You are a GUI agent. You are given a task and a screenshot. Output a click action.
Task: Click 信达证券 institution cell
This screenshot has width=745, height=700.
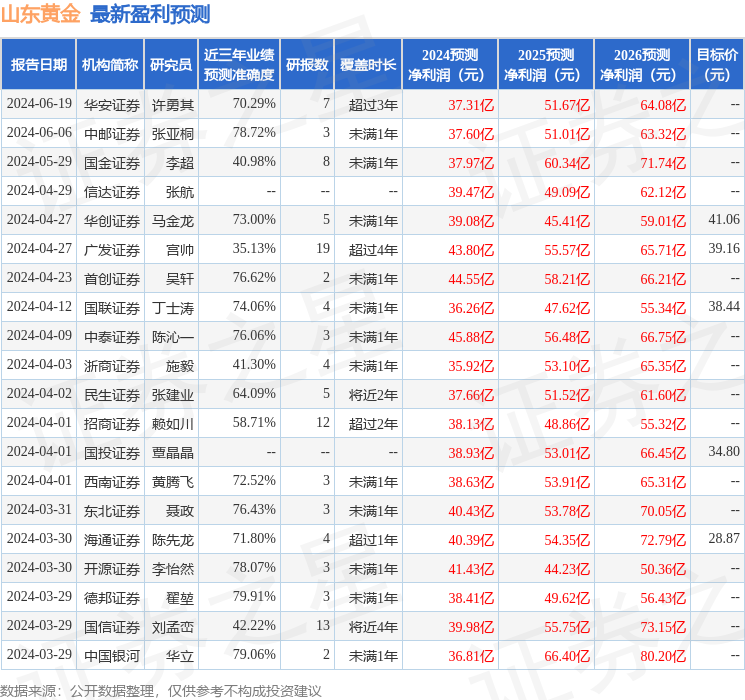(x=112, y=192)
